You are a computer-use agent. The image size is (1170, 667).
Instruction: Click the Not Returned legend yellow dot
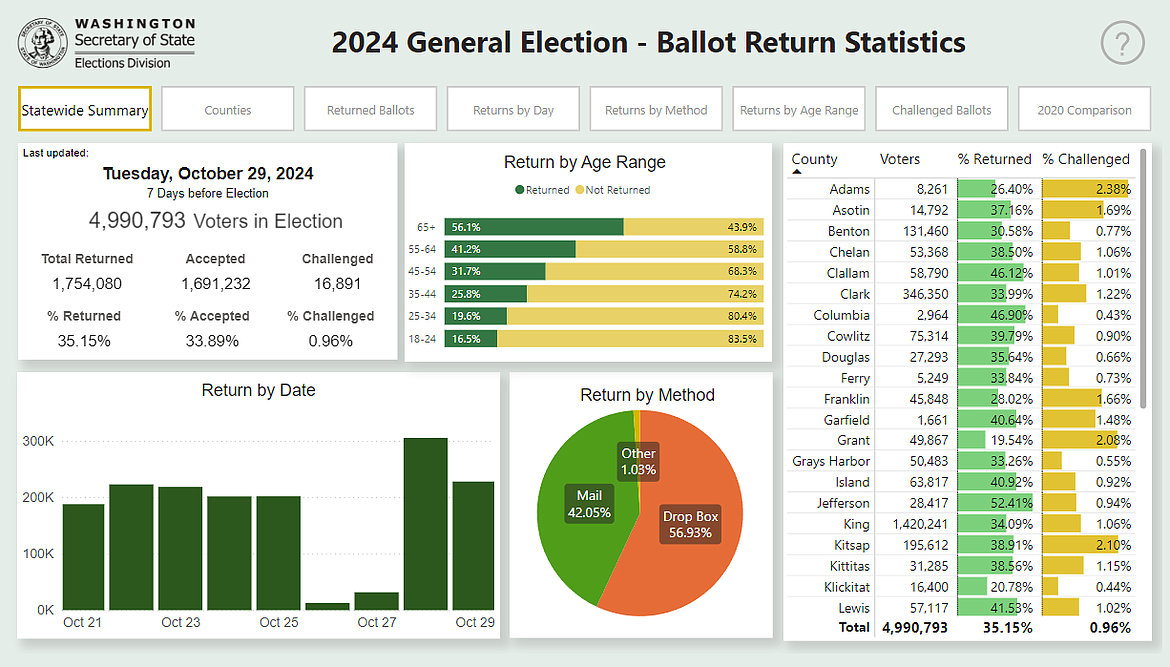click(579, 190)
